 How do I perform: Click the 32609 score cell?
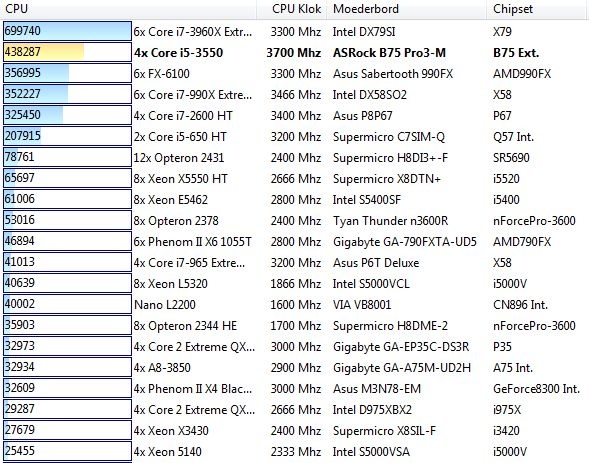point(68,389)
